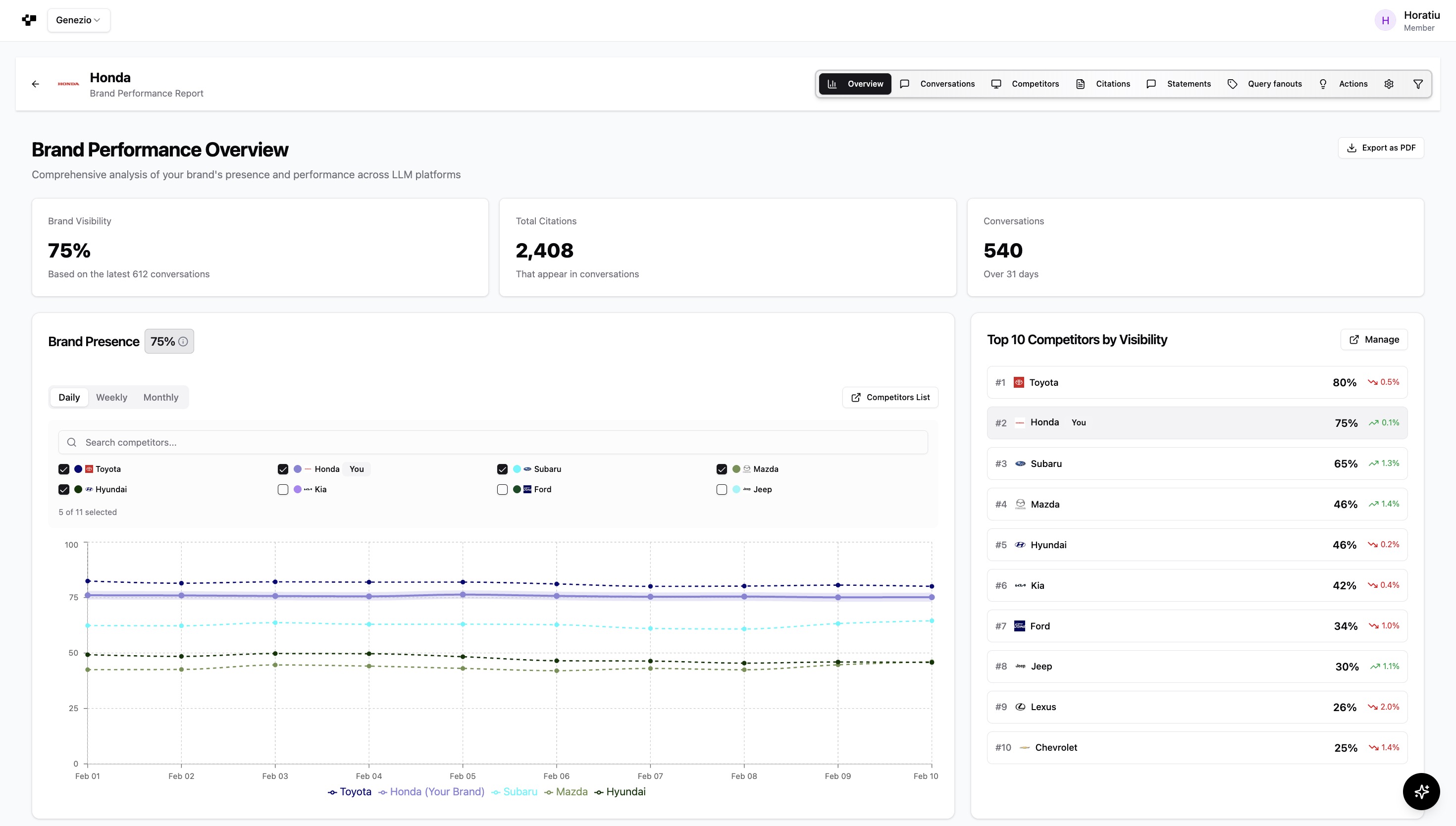1456x826 pixels.
Task: Select the Weekly view toggle
Action: coord(111,397)
